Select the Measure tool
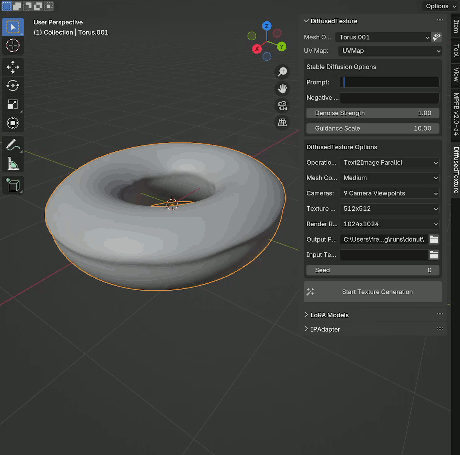Viewport: 460px width, 455px height. coord(13,164)
